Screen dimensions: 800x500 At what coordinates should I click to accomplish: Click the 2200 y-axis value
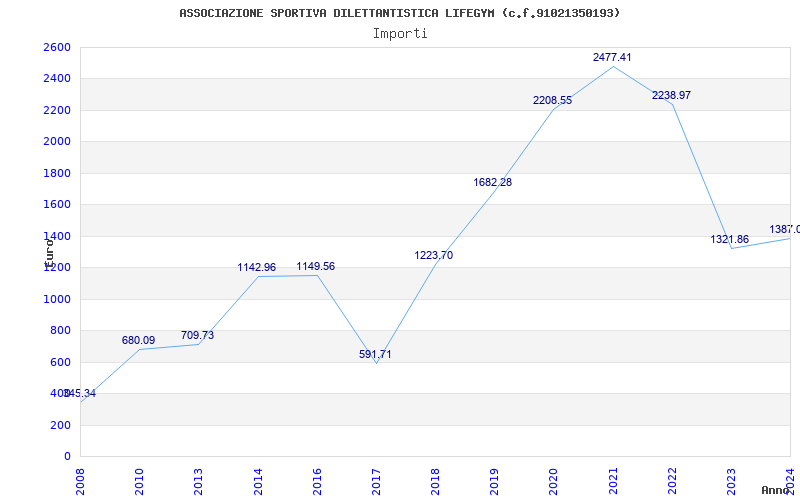pos(57,110)
